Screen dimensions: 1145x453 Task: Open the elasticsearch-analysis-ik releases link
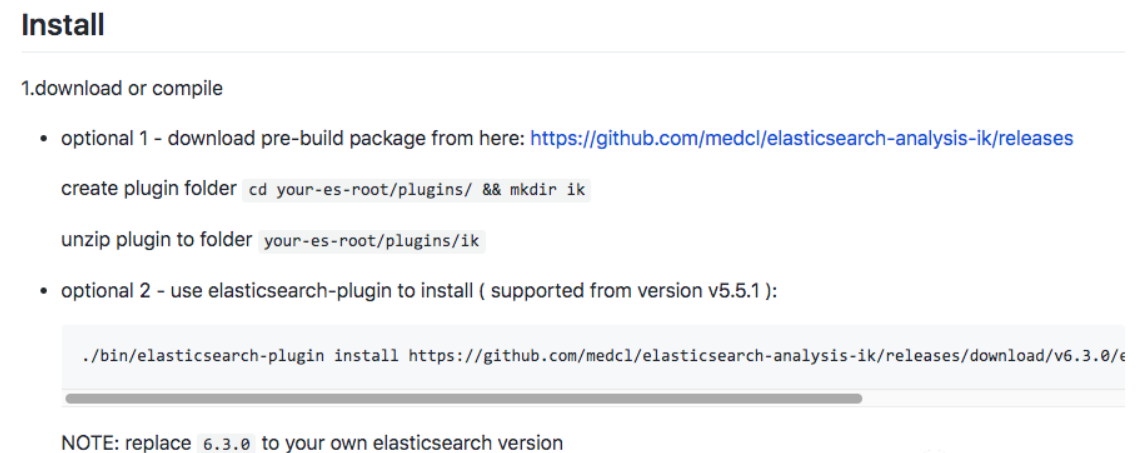click(x=801, y=139)
